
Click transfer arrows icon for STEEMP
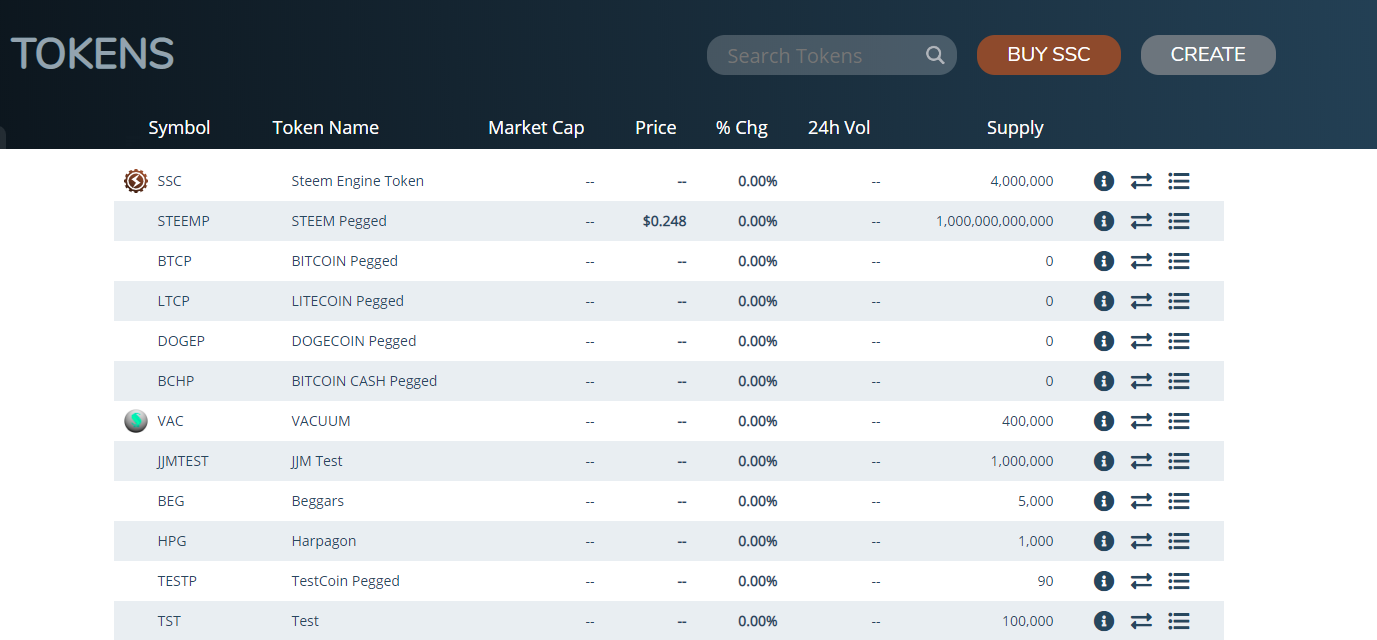[1141, 221]
